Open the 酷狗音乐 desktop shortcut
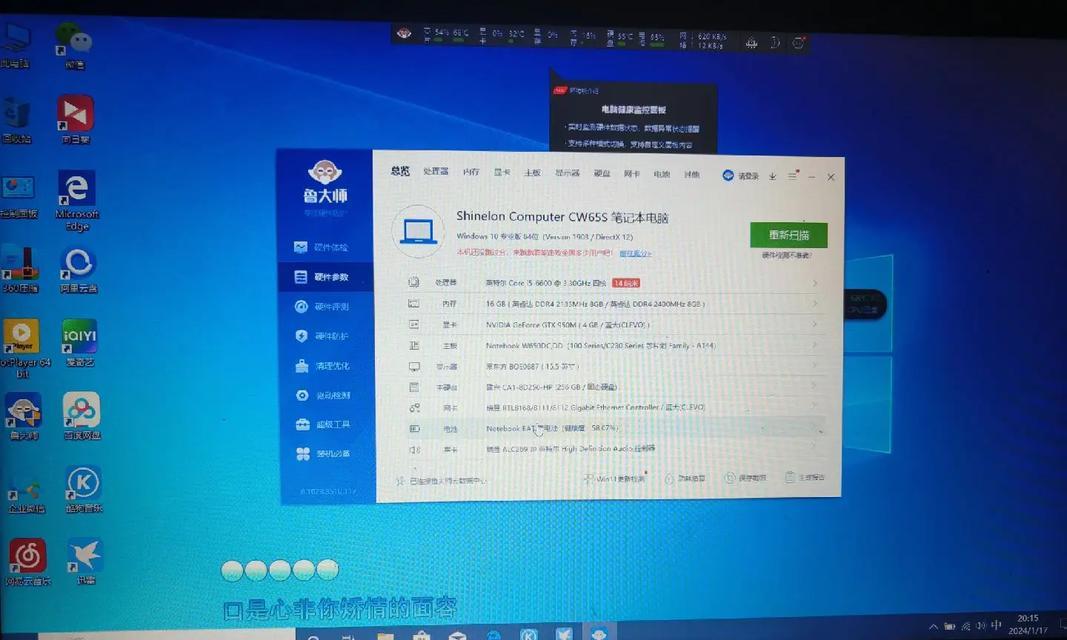Image resolution: width=1067 pixels, height=640 pixels. click(x=83, y=490)
